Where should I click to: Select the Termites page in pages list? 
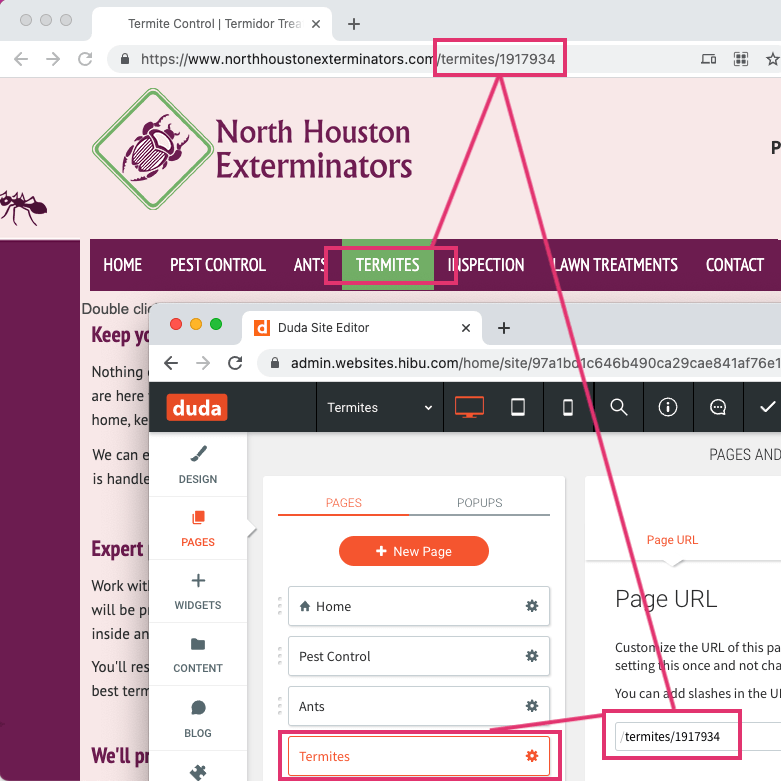pos(419,756)
